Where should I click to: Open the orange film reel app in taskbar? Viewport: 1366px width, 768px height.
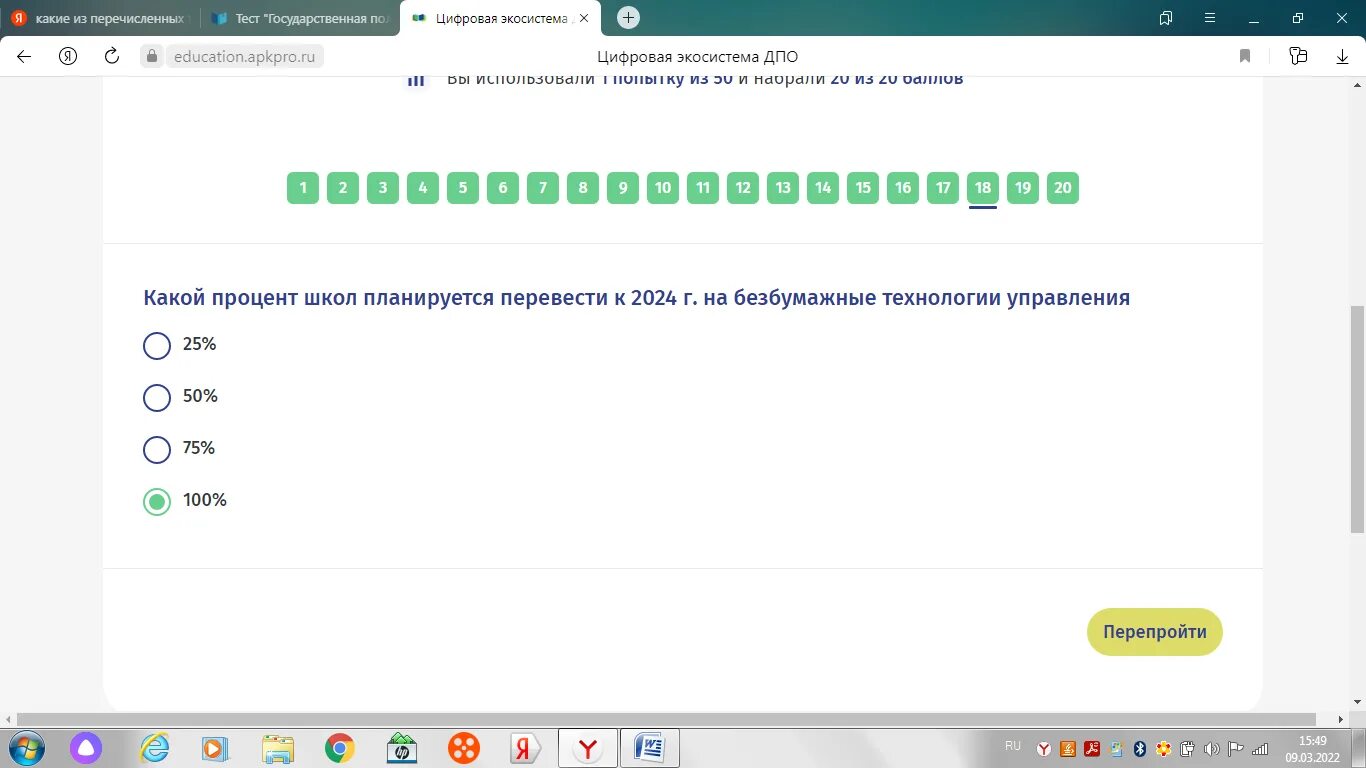[463, 748]
